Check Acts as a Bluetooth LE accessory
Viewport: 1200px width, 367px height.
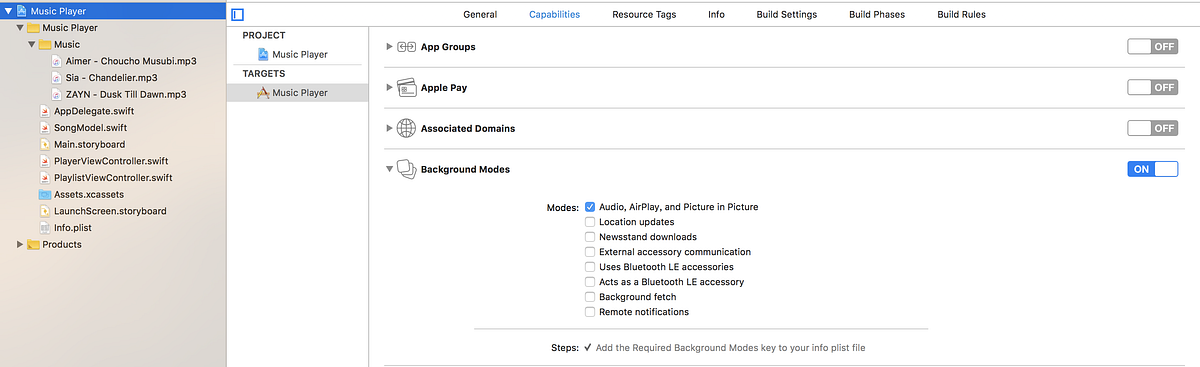pyautogui.click(x=590, y=282)
